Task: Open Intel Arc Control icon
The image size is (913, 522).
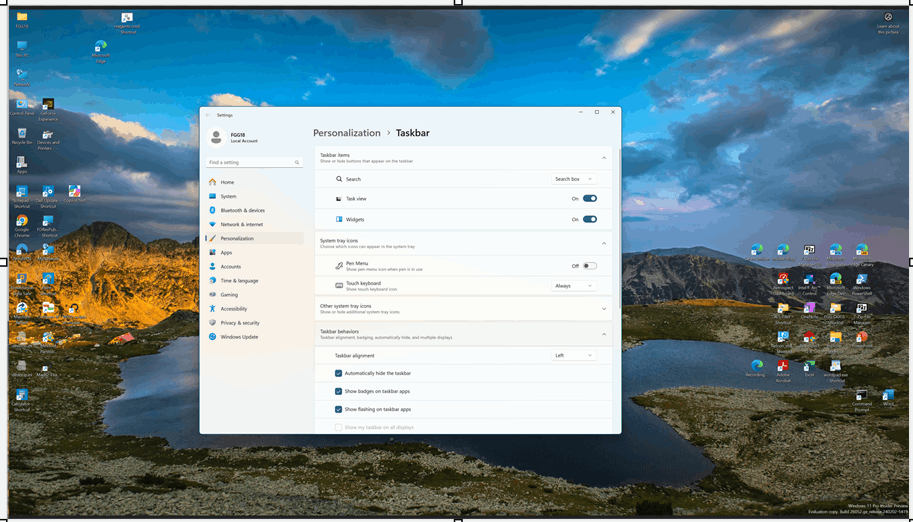Action: pos(809,284)
